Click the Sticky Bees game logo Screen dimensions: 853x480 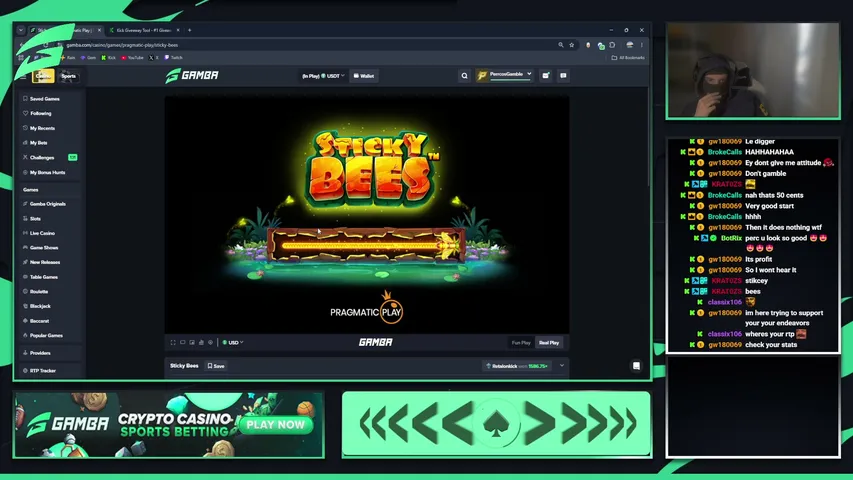373,168
